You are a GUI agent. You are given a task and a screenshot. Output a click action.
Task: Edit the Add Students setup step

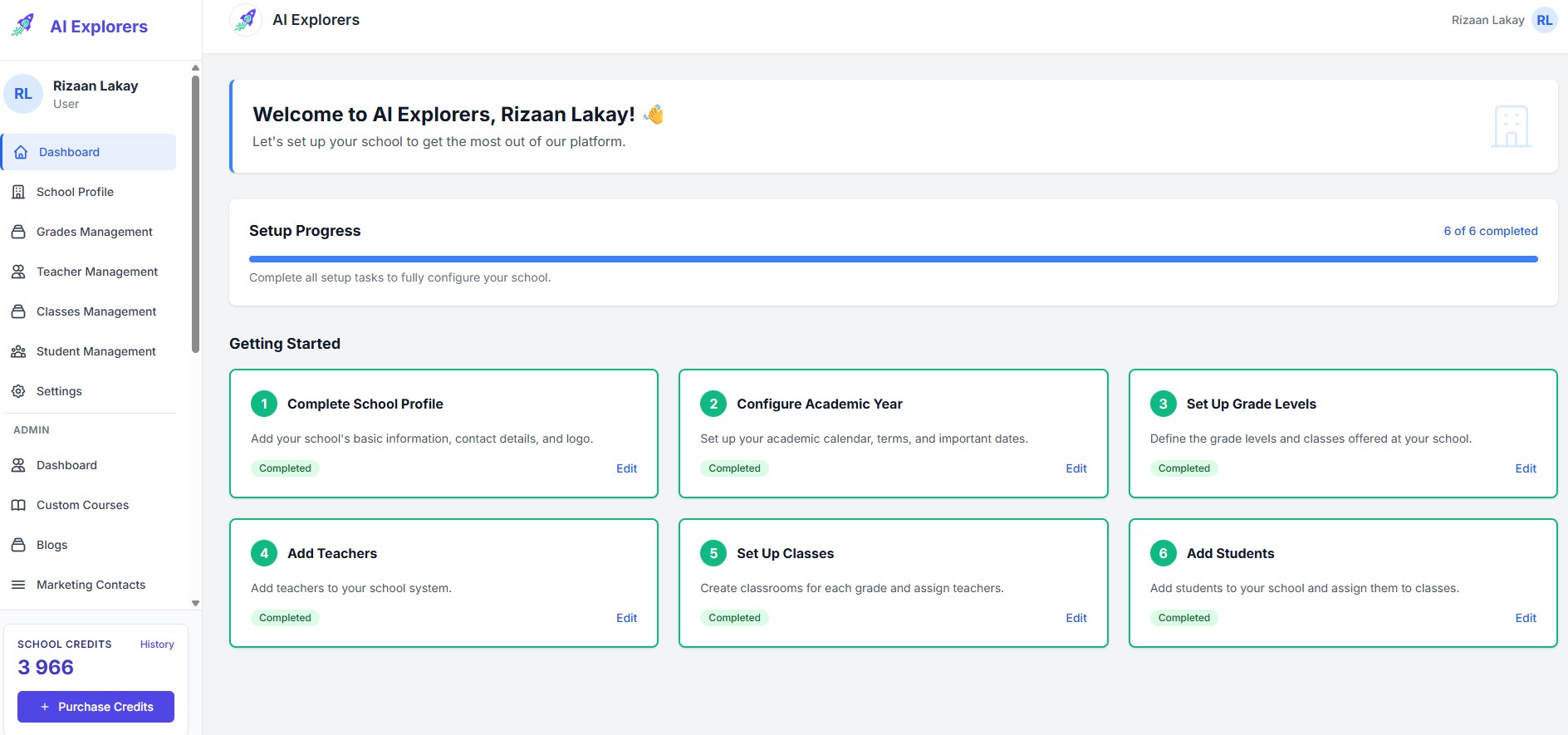(1525, 618)
